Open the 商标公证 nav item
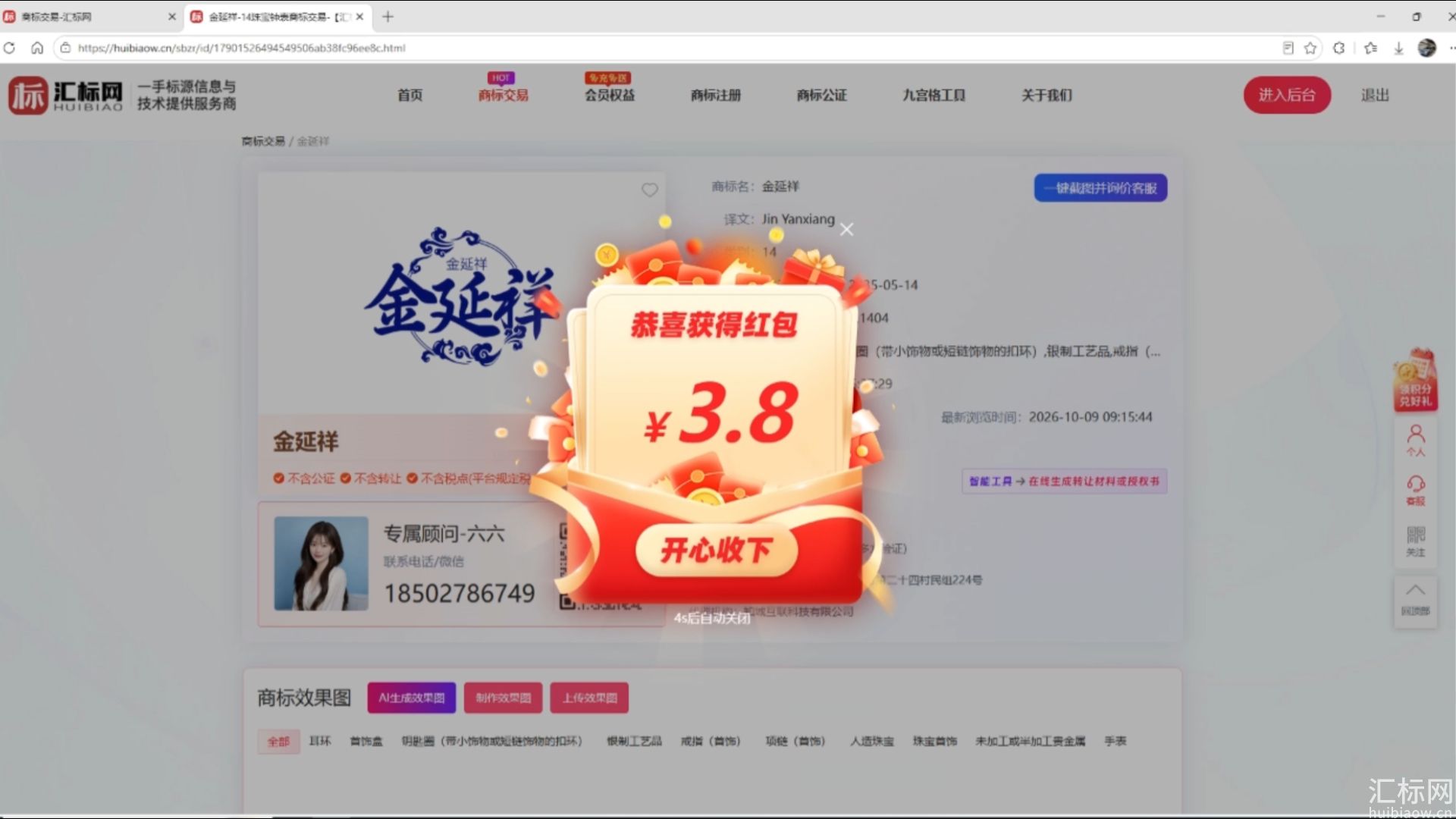Image resolution: width=1456 pixels, height=819 pixels. click(x=822, y=95)
